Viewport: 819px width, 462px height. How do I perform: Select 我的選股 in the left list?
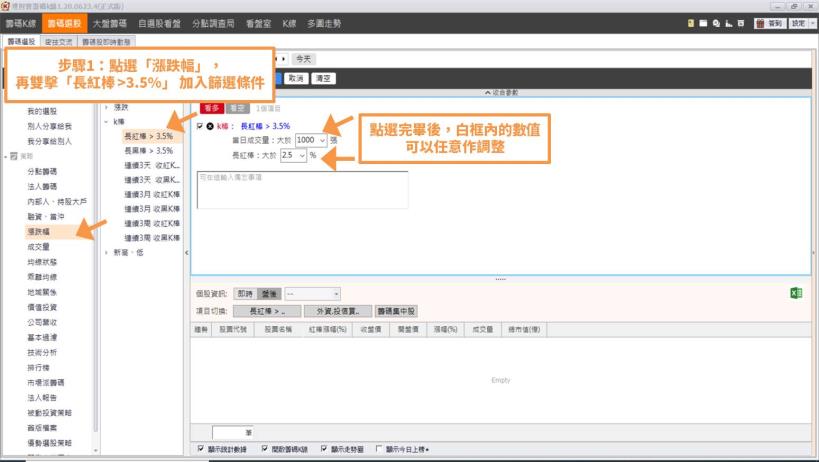pyautogui.click(x=42, y=111)
